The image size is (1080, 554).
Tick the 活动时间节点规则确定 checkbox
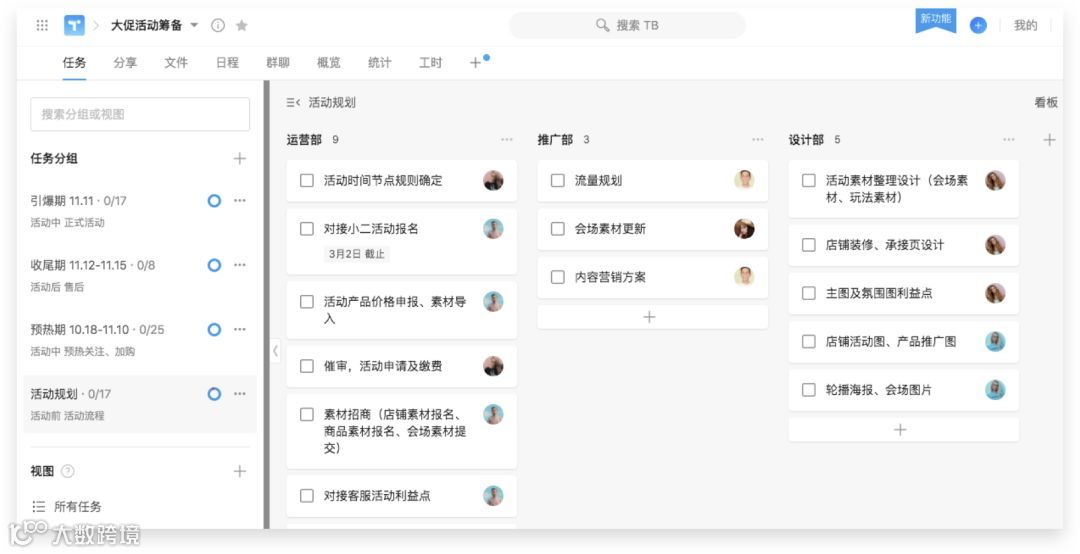(307, 181)
